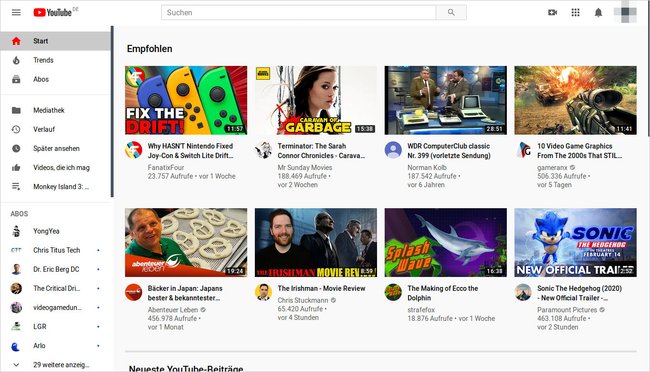Click strafefox channel avatar
Viewport: 650px width, 372px height.
tap(393, 292)
